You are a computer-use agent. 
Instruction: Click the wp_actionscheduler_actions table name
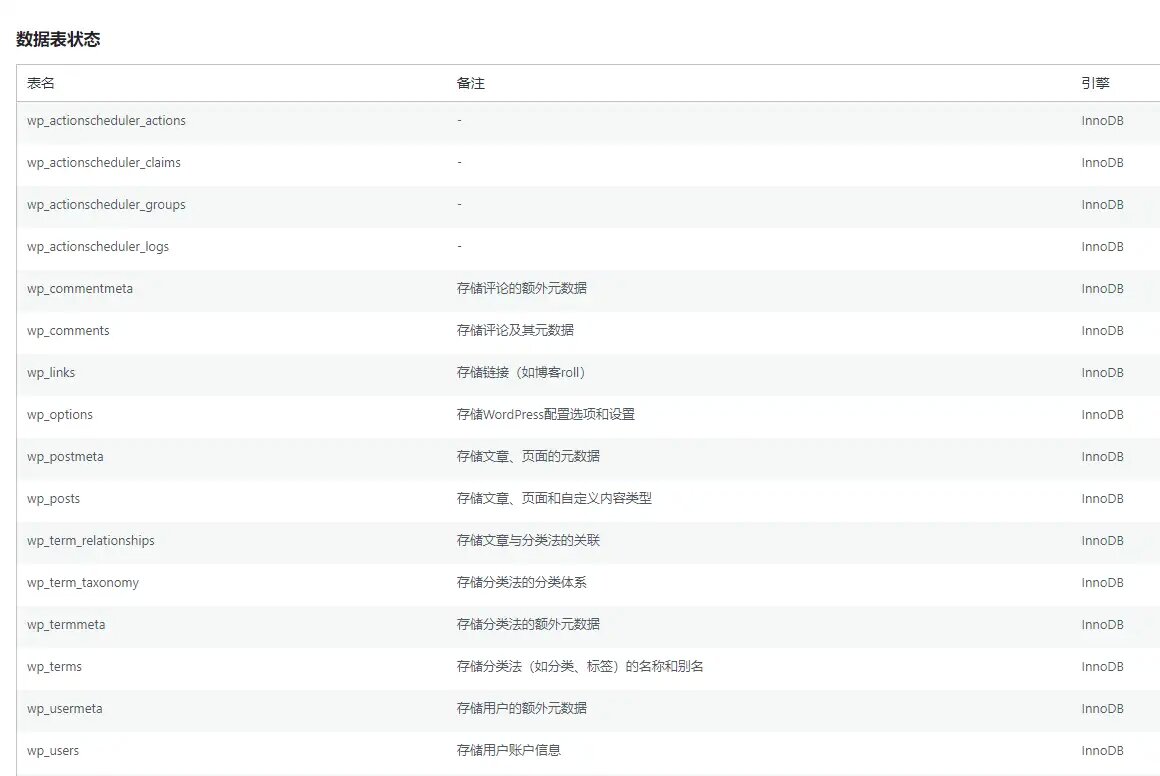106,120
